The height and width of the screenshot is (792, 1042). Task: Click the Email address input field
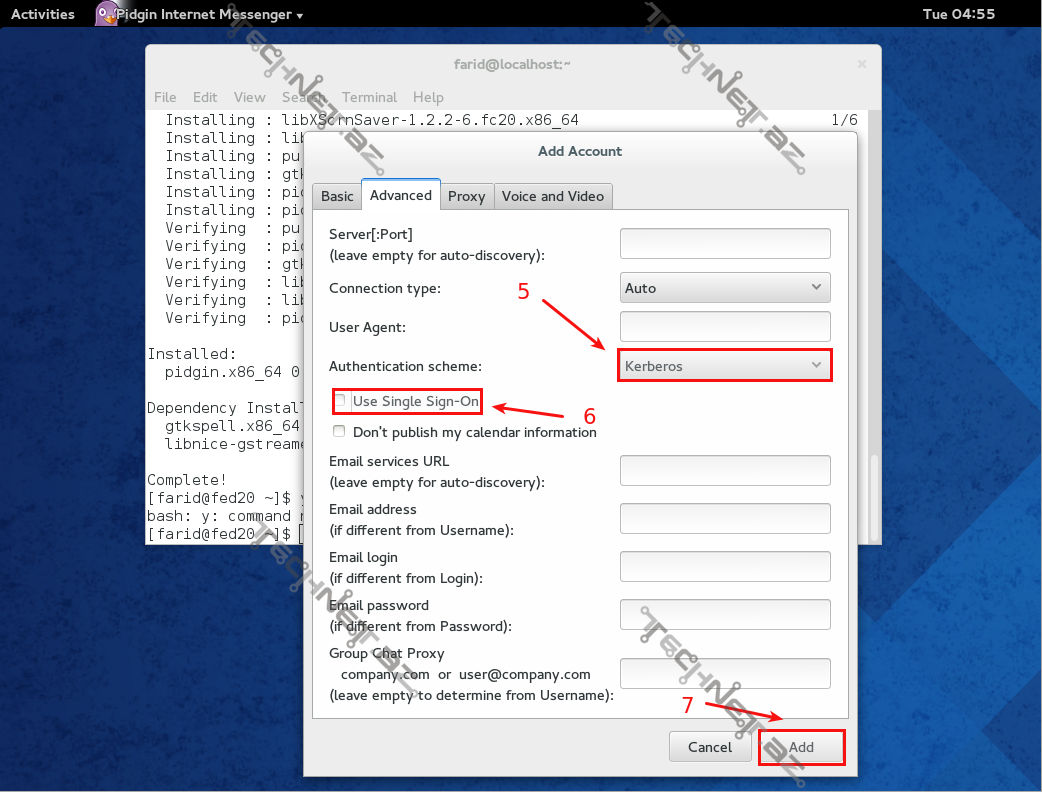725,518
